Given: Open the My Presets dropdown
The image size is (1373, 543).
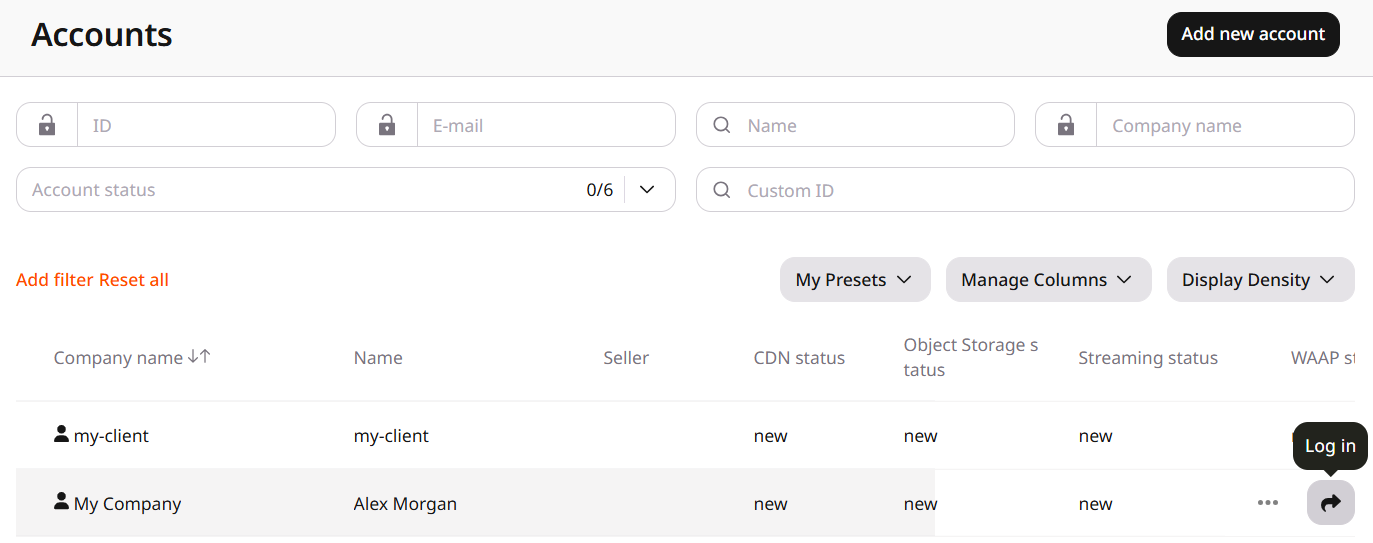Looking at the screenshot, I should click(x=855, y=280).
